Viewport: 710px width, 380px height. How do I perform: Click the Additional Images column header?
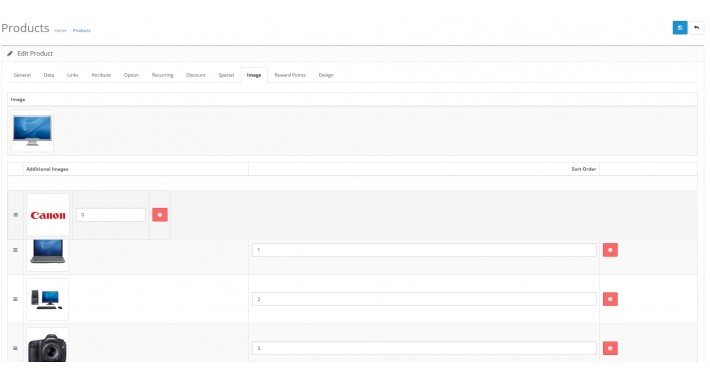[48, 169]
